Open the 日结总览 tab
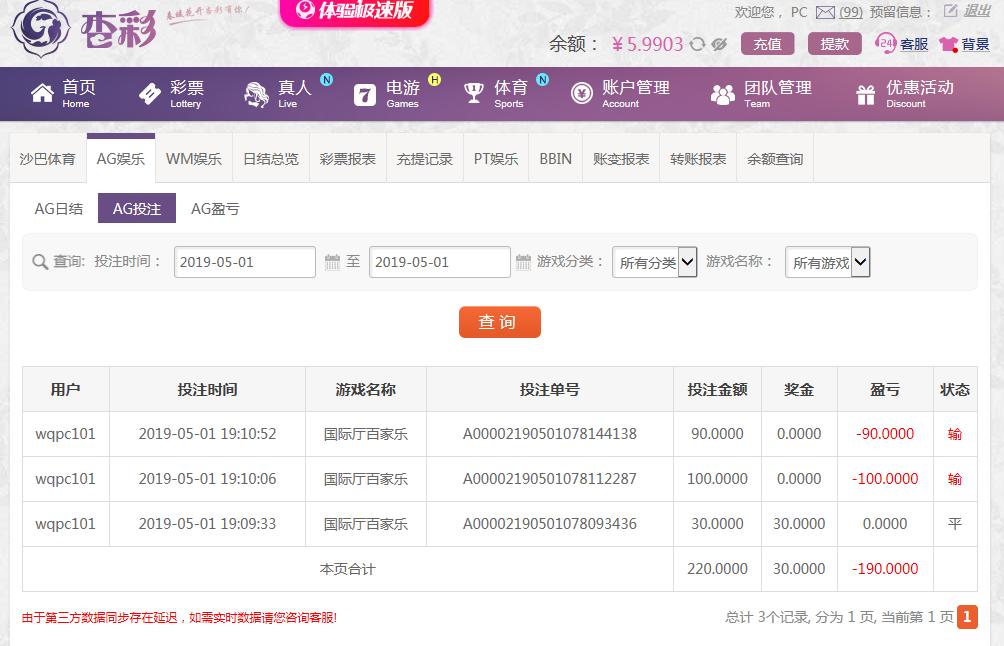The image size is (1004, 646). (271, 159)
